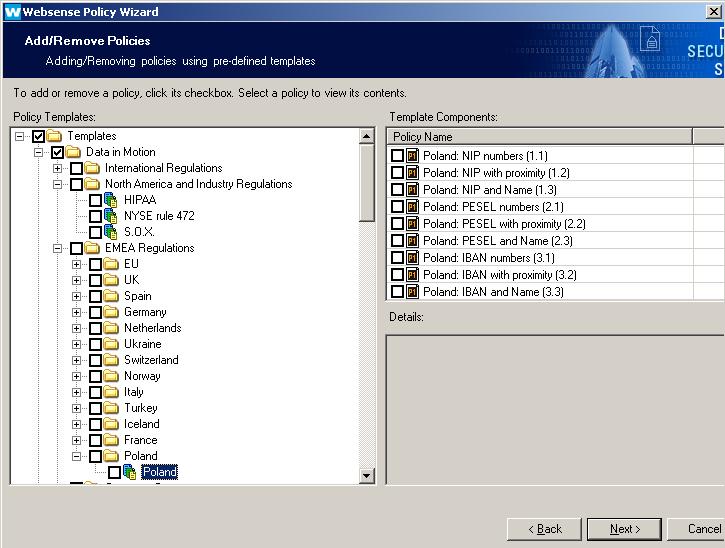Click the NYSE rule 472 template icon

(111, 216)
